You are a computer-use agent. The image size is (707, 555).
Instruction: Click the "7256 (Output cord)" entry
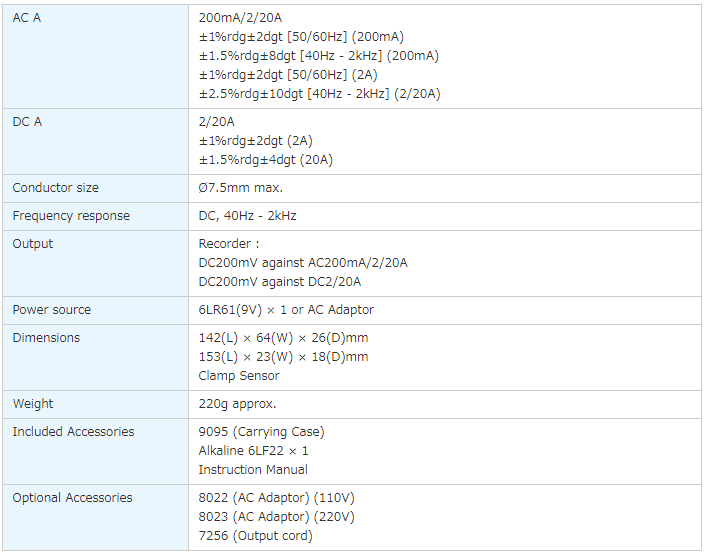[x=255, y=536]
